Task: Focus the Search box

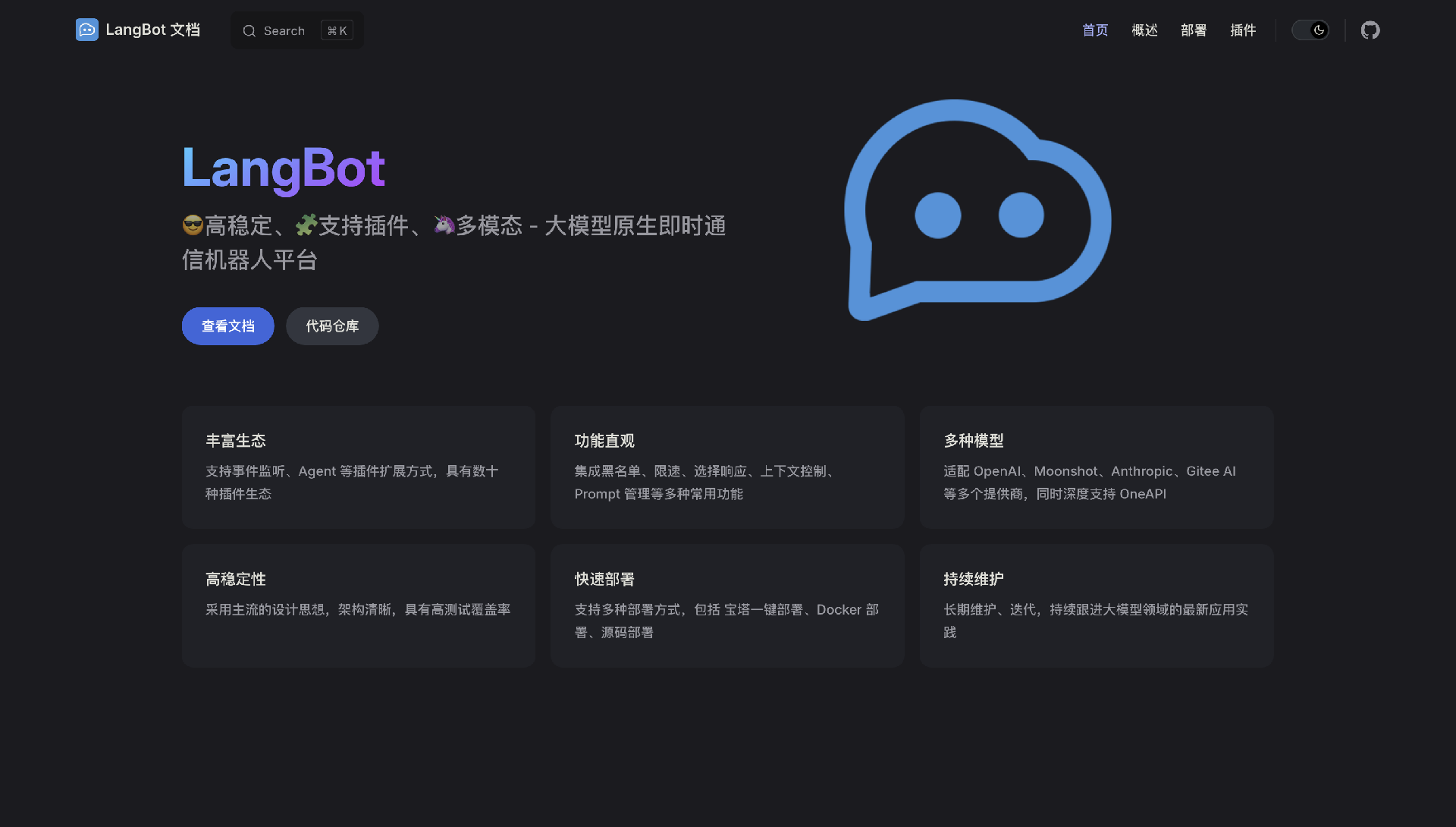Action: point(297,31)
